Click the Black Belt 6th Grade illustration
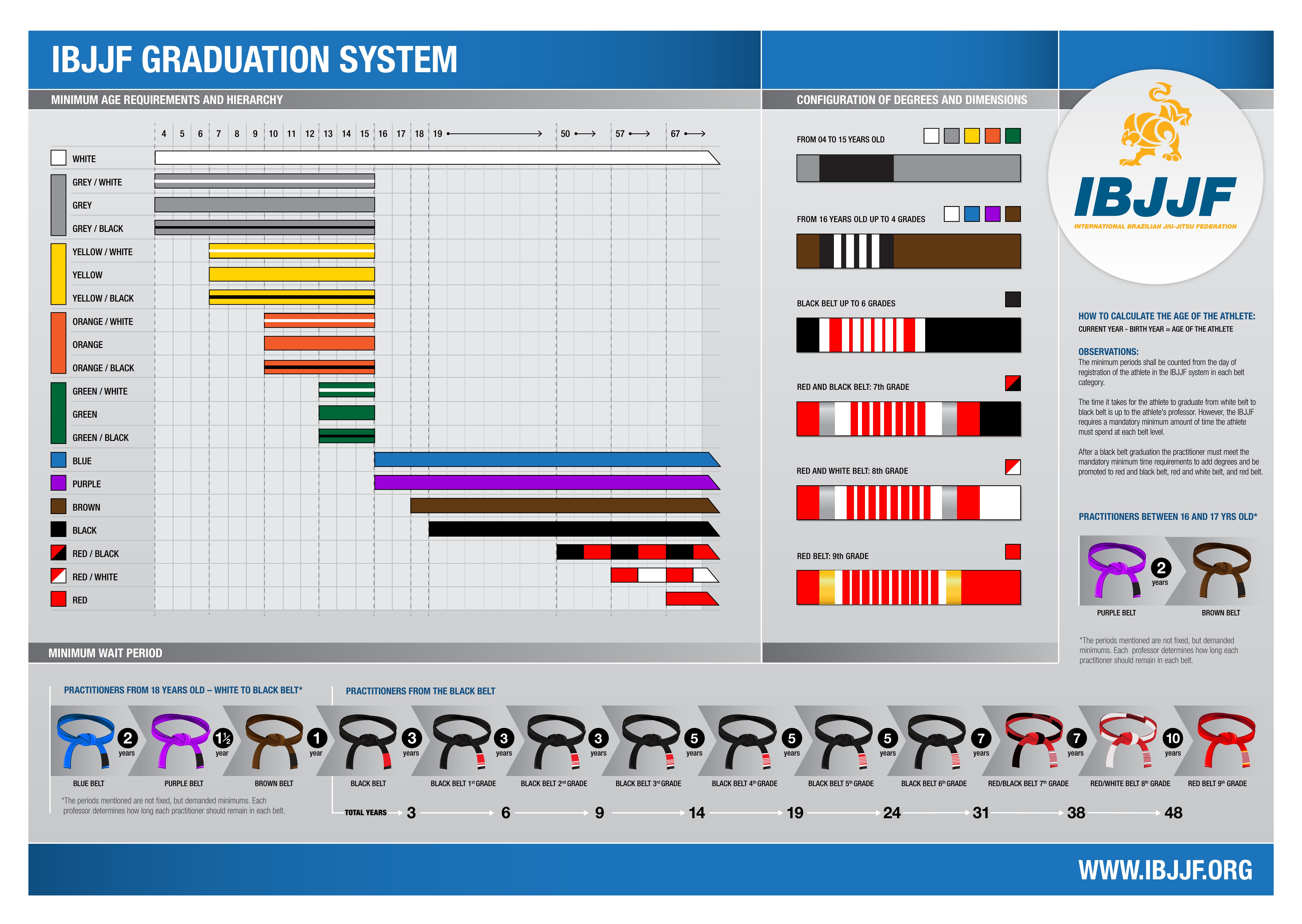 [937, 742]
